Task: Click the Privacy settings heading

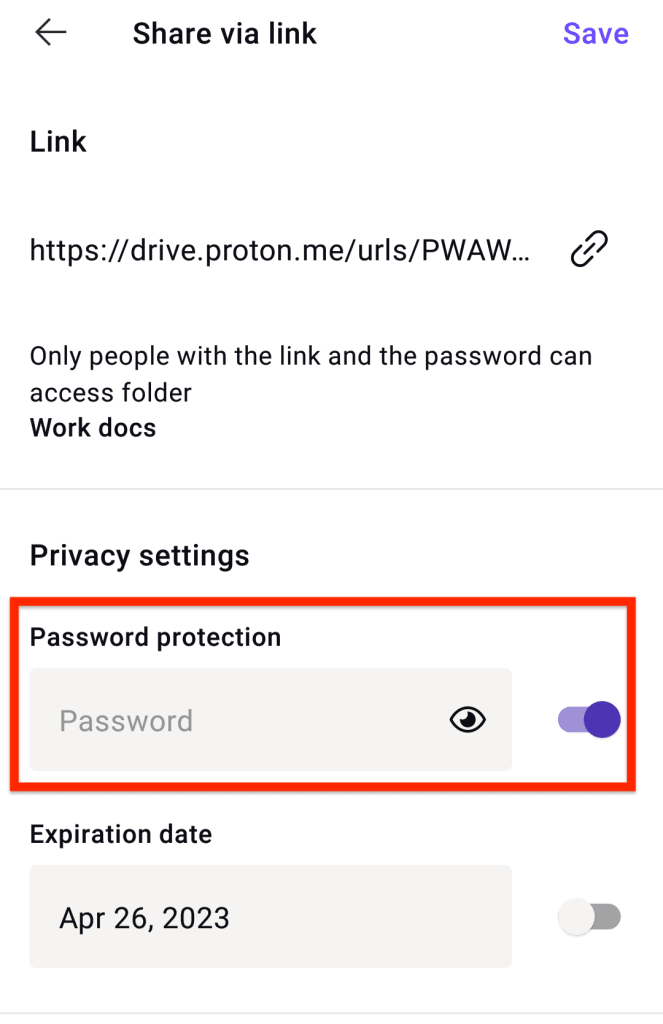Action: click(x=139, y=555)
